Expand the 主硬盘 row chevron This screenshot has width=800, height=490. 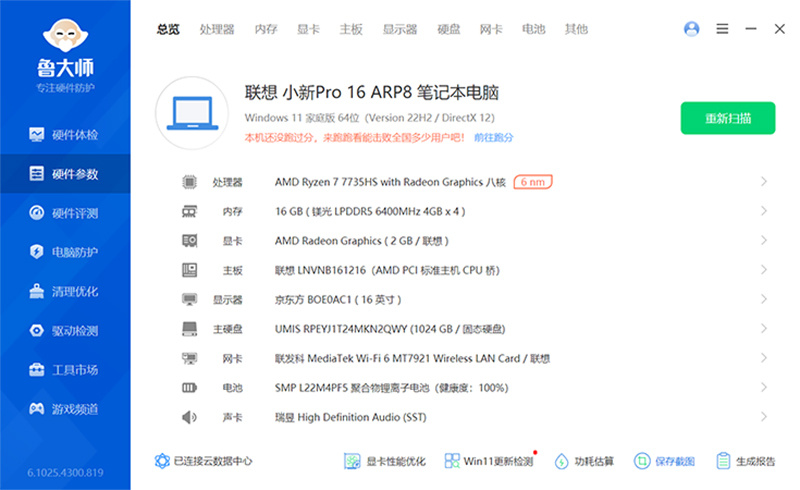(764, 328)
